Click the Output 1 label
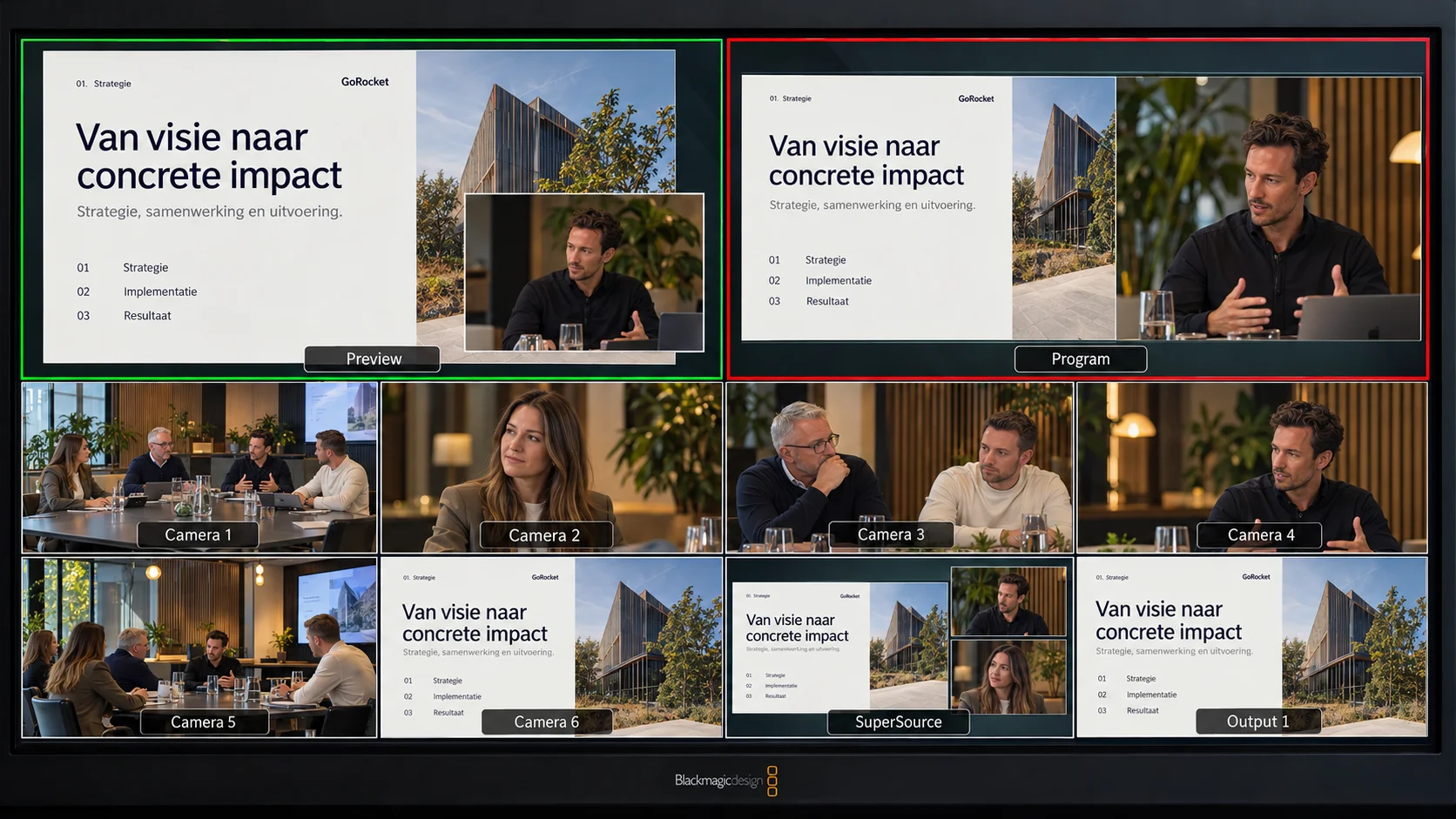Screen dimensions: 1456x819 pyautogui.click(x=1258, y=721)
